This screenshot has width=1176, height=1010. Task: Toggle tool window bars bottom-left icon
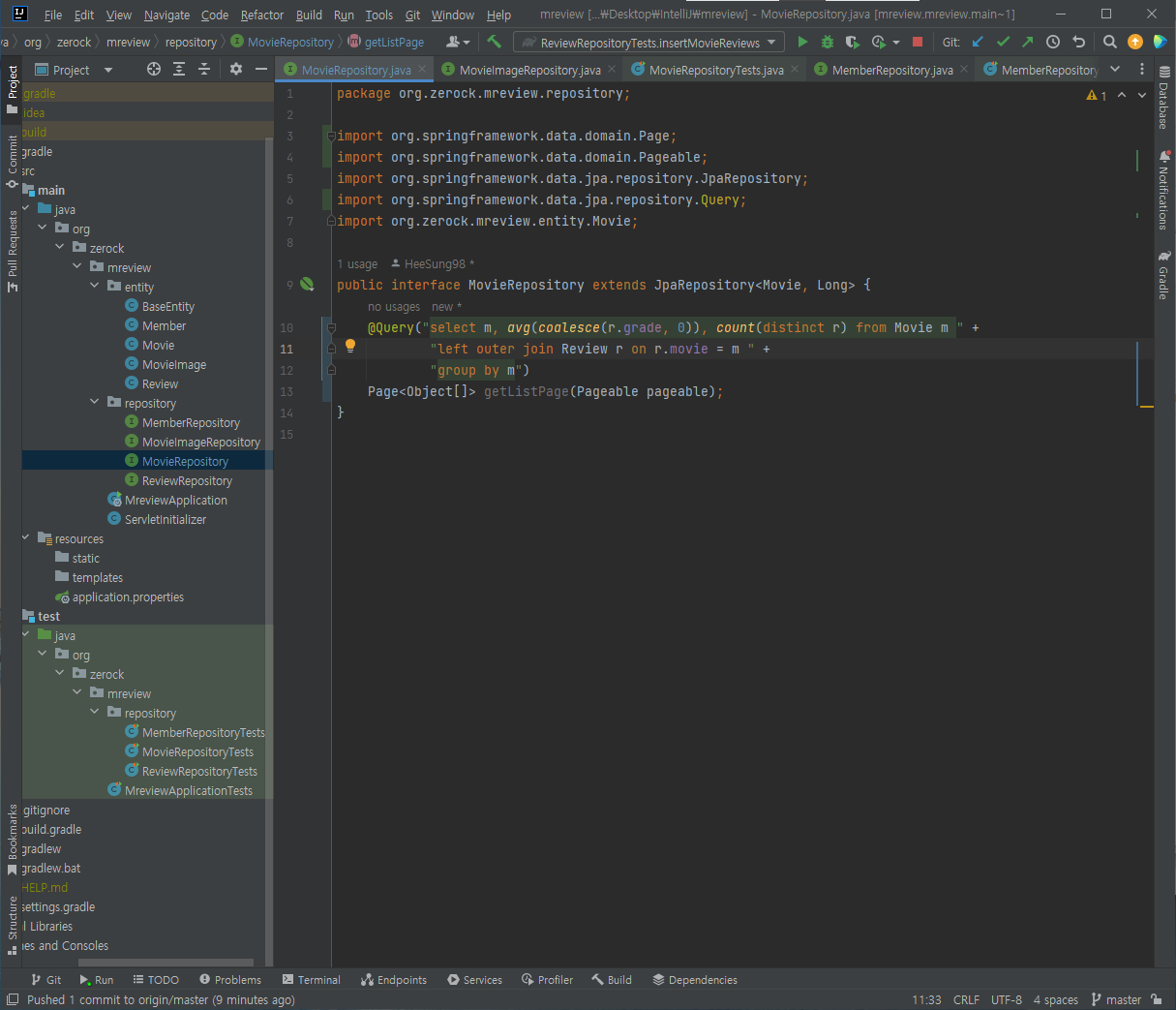click(x=13, y=999)
